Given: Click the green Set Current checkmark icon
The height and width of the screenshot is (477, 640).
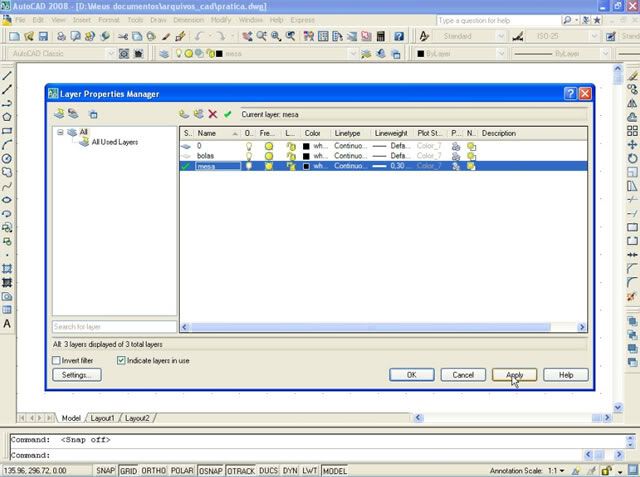Looking at the screenshot, I should pos(228,115).
